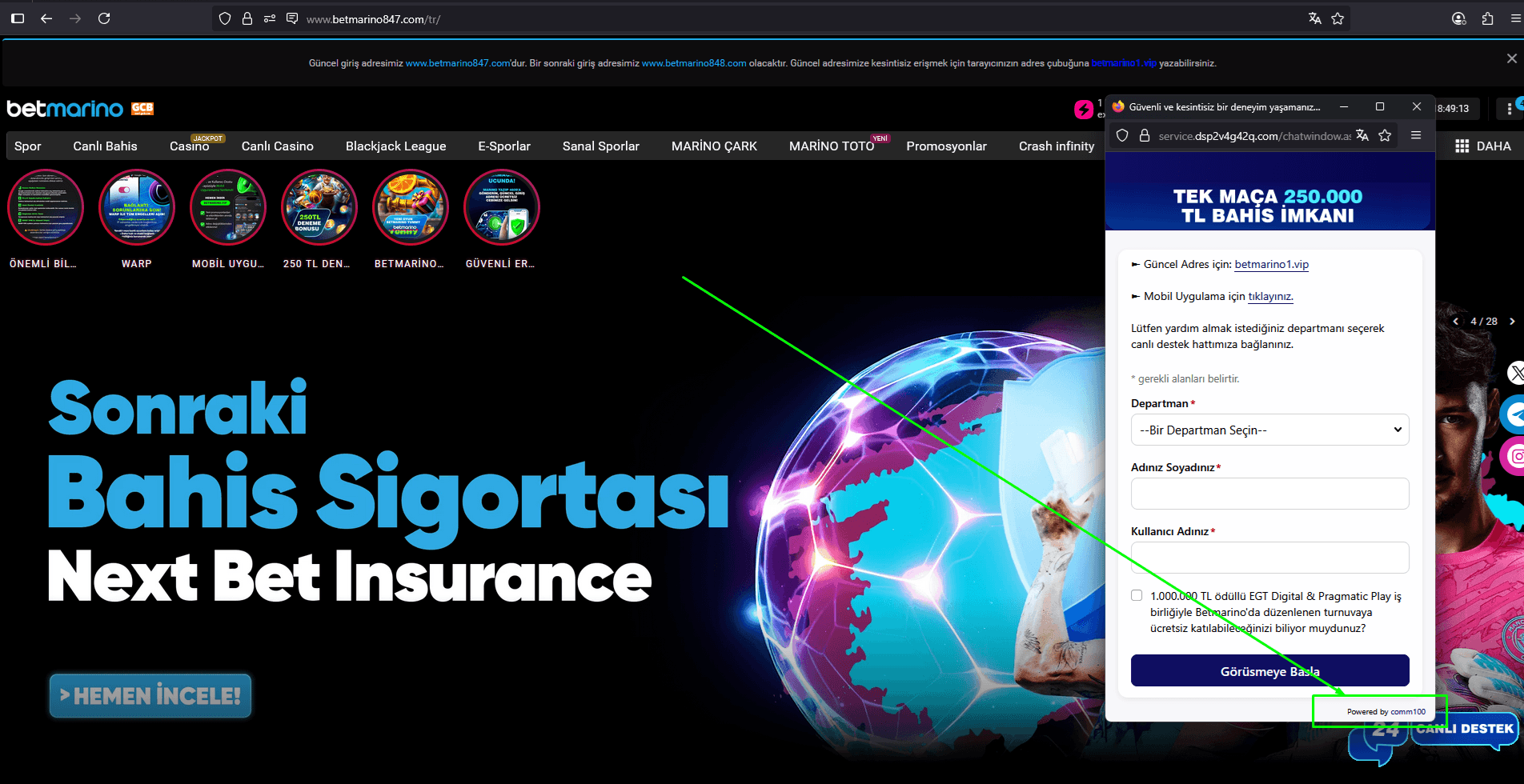The height and width of the screenshot is (784, 1524).
Task: Dismiss the top address notification bar
Action: tap(1511, 58)
